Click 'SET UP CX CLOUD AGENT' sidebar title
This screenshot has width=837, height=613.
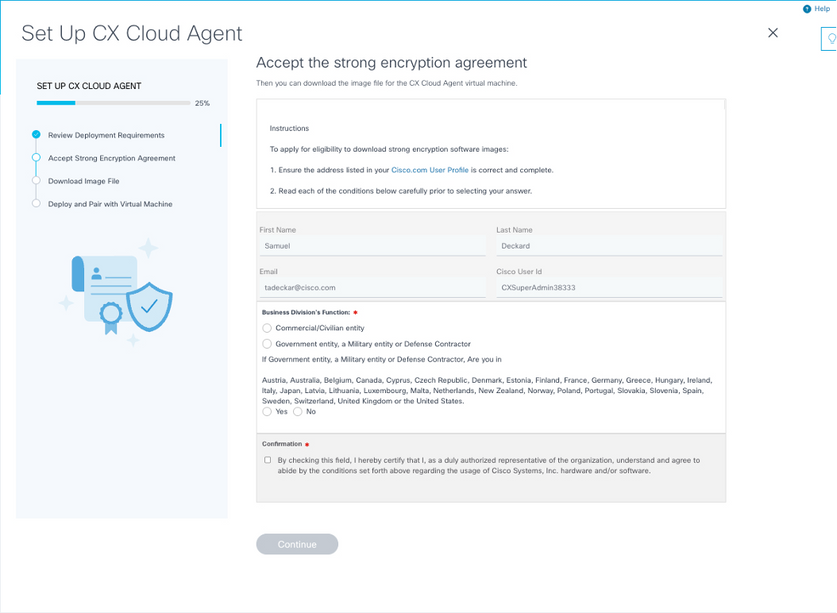click(x=89, y=86)
